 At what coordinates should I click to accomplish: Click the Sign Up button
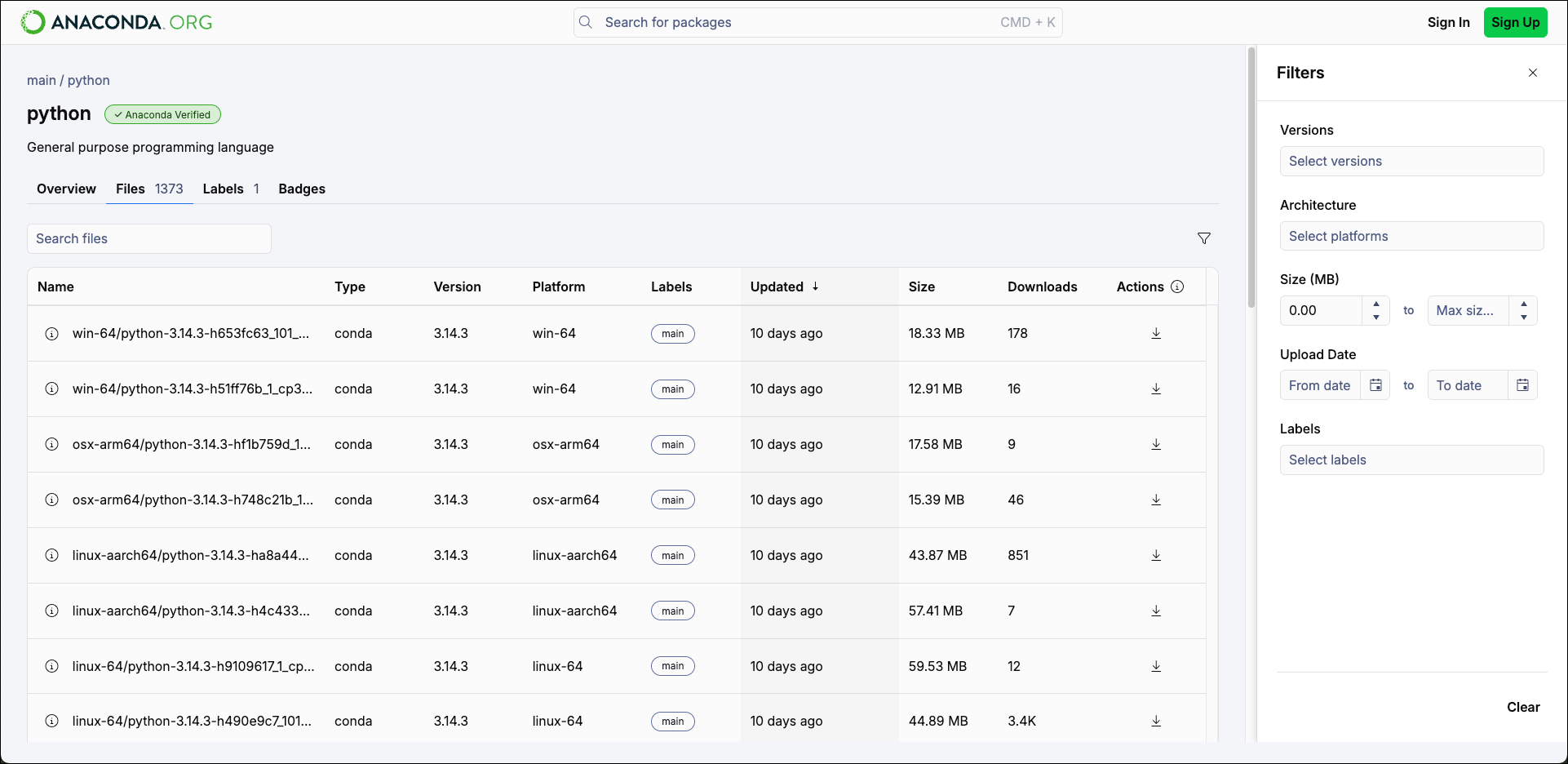coord(1515,22)
